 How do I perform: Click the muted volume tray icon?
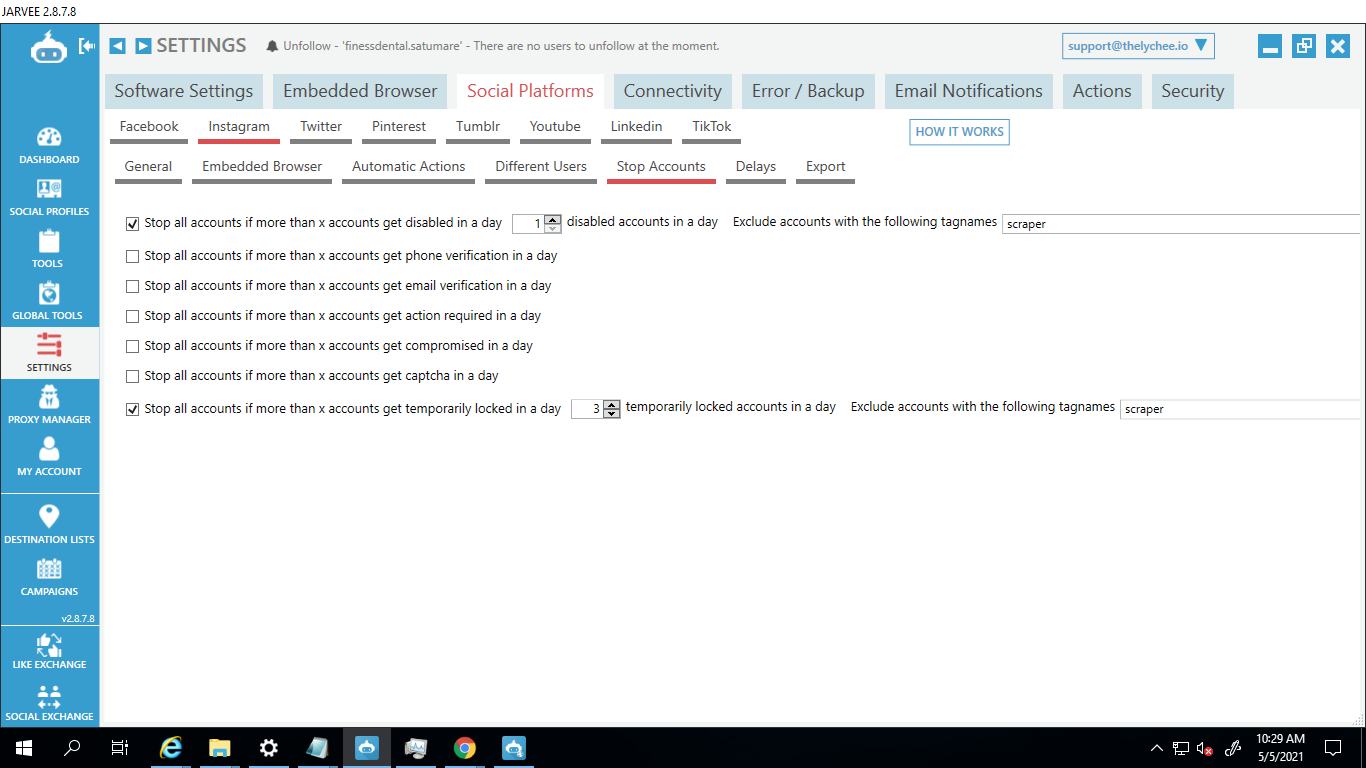point(1206,748)
